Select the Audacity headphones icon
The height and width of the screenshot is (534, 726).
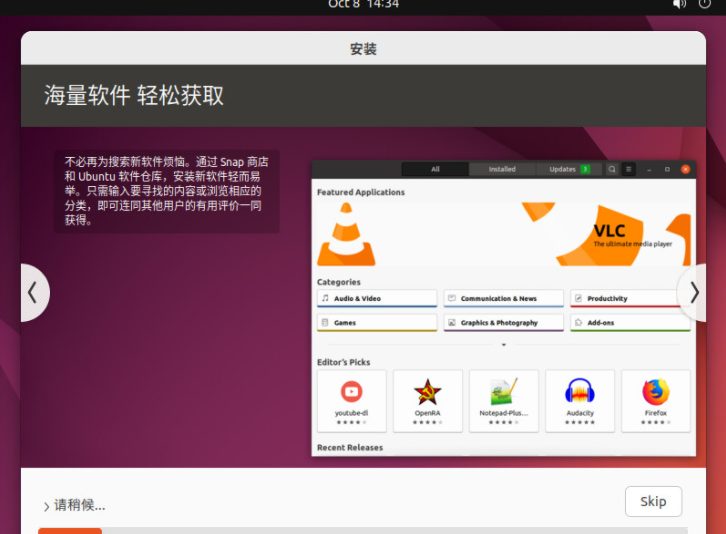tap(580, 391)
